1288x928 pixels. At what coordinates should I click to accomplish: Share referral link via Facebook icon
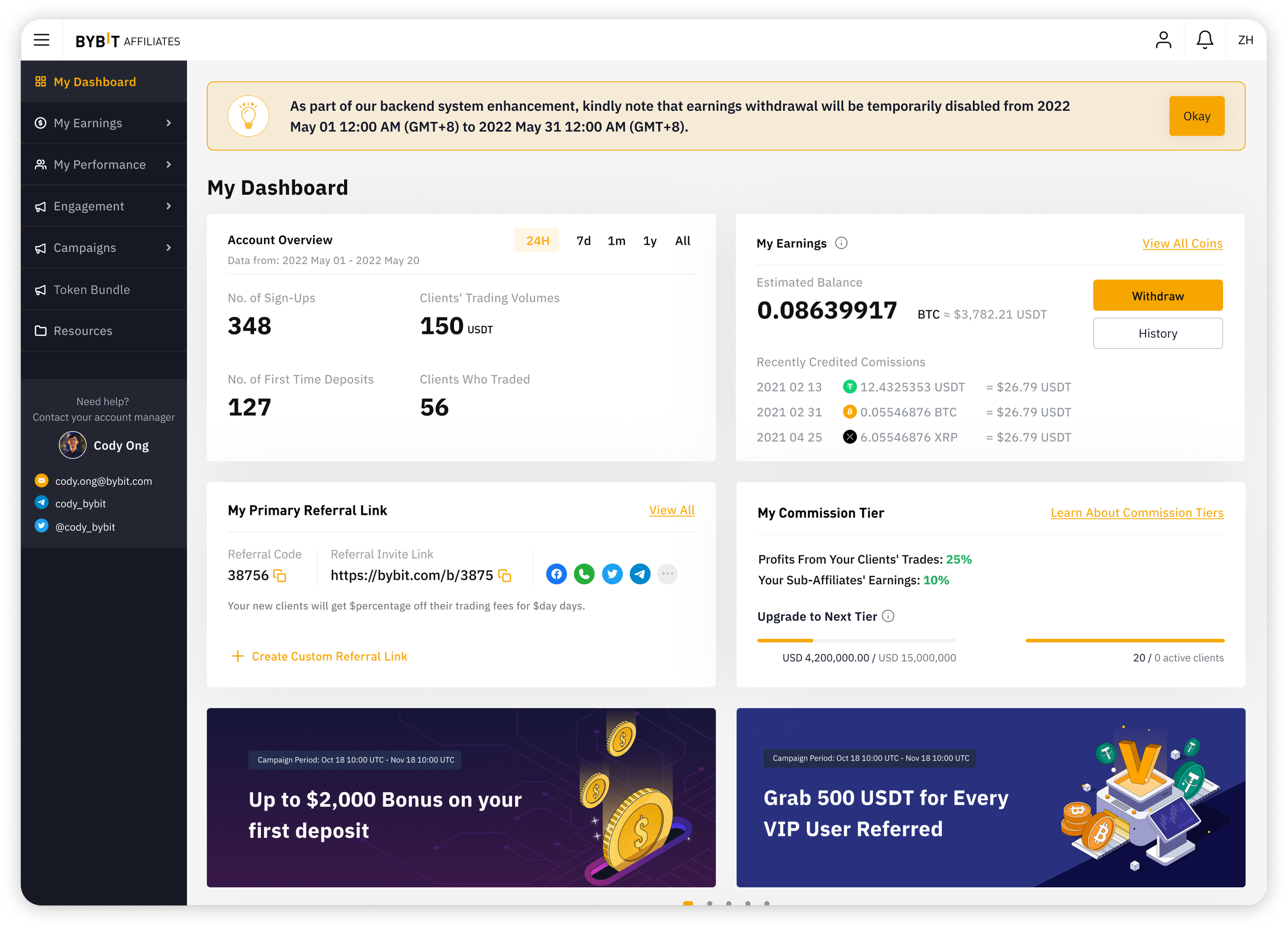(x=556, y=574)
